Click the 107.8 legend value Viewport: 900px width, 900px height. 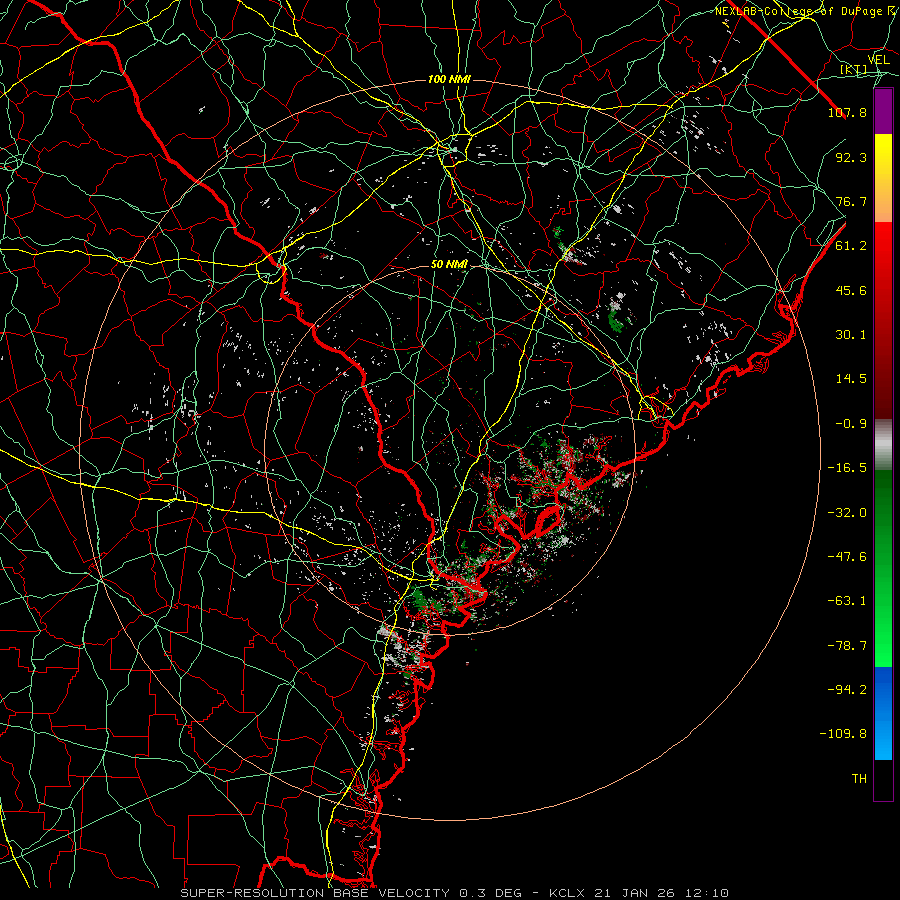click(847, 112)
